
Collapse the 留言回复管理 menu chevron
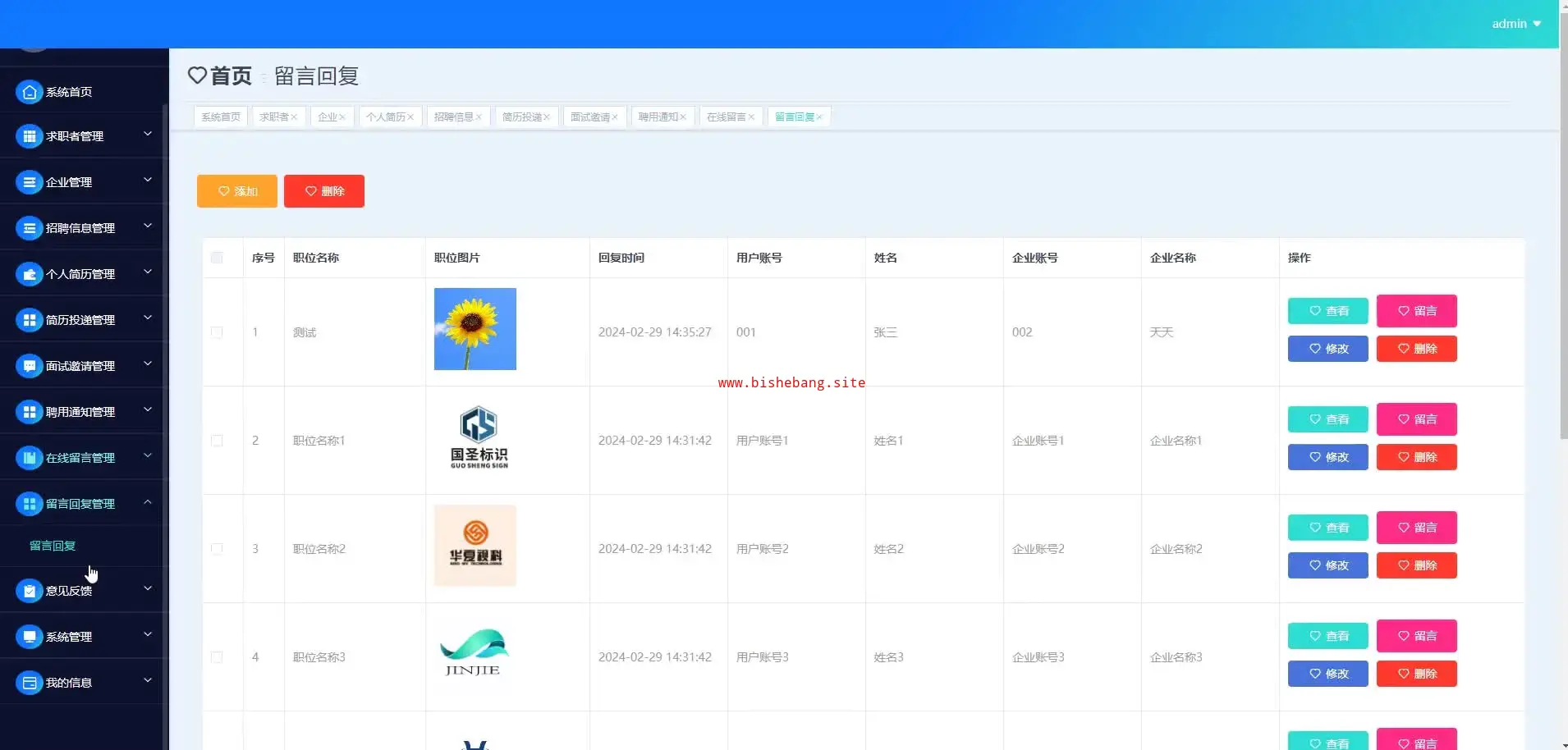coord(148,501)
